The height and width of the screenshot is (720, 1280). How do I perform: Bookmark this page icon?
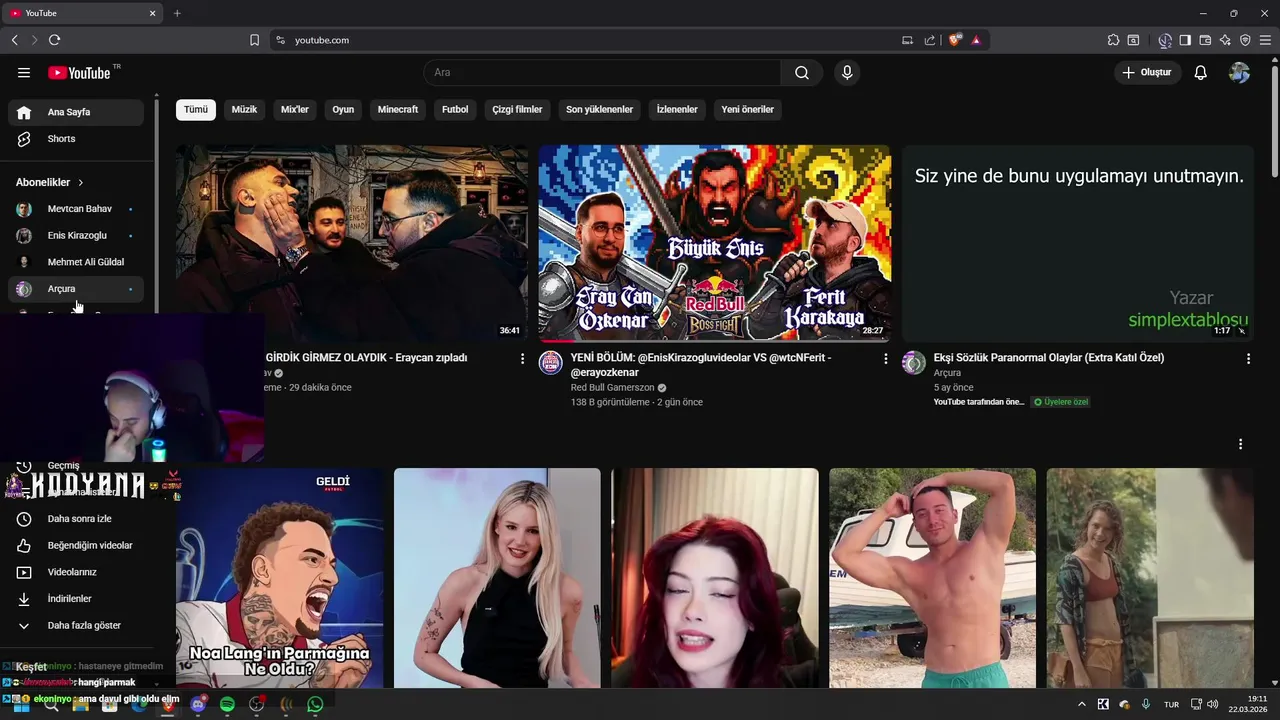(x=254, y=40)
